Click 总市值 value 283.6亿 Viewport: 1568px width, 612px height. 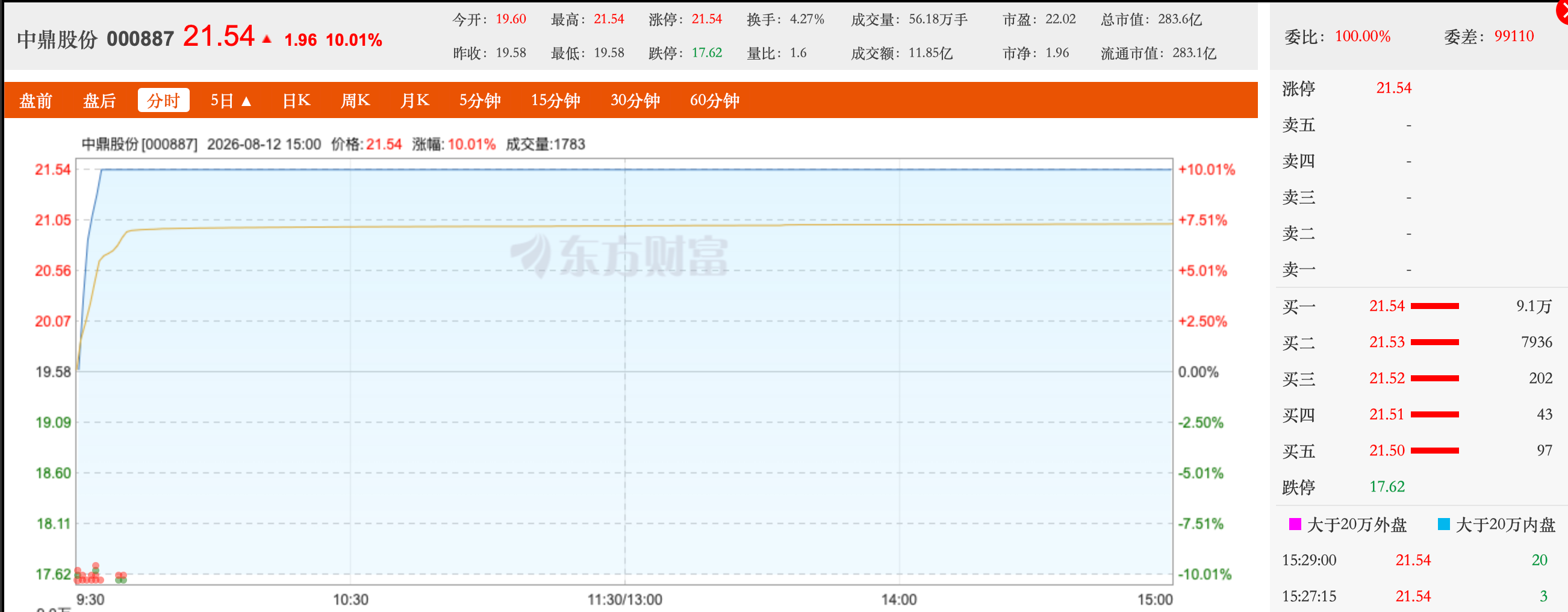tap(1180, 19)
